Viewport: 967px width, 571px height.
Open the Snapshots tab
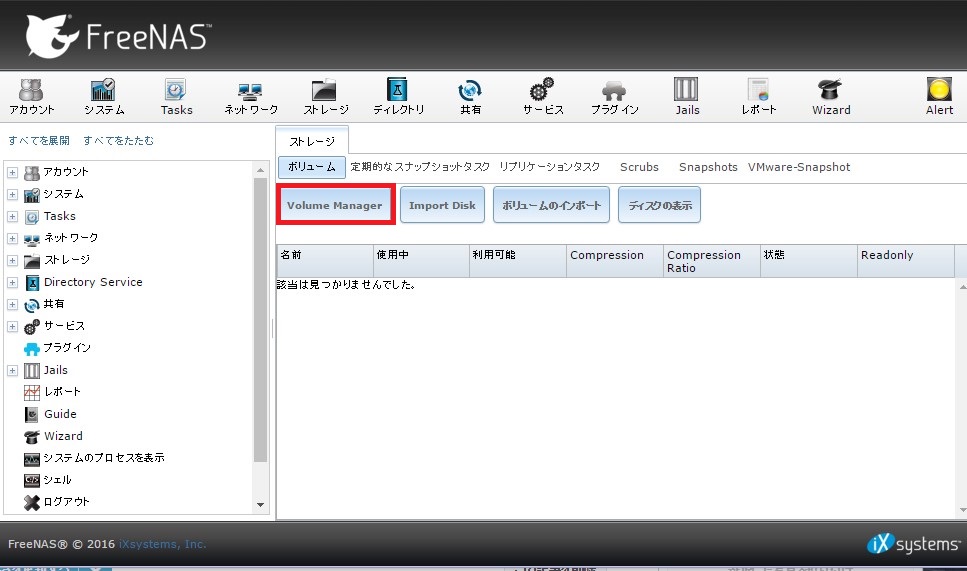pos(708,167)
